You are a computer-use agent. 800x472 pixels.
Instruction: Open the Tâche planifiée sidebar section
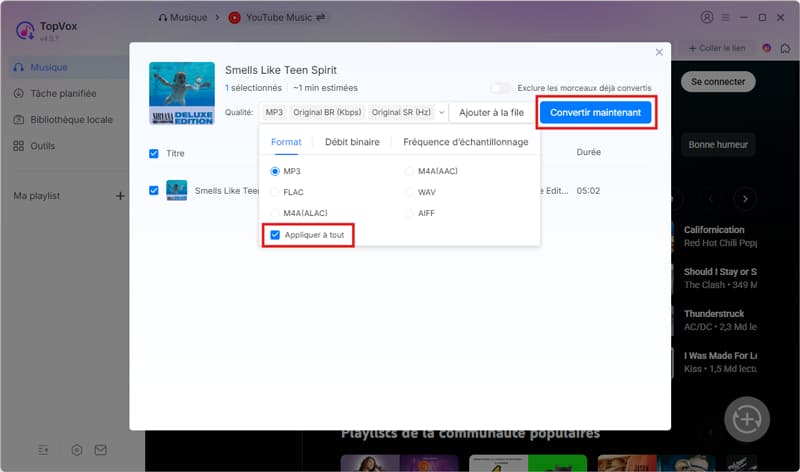pos(62,93)
